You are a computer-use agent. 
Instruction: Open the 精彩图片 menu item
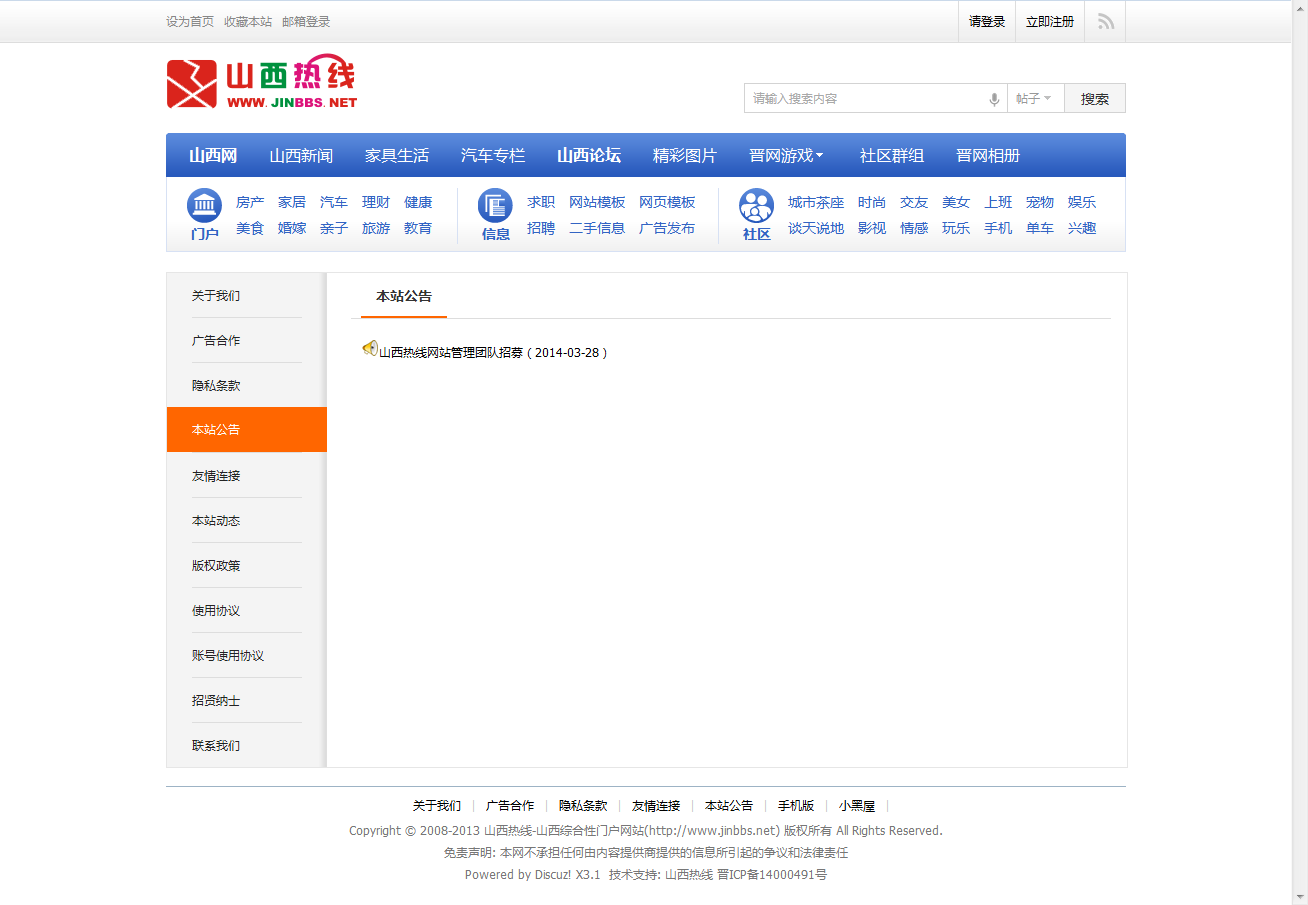684,155
